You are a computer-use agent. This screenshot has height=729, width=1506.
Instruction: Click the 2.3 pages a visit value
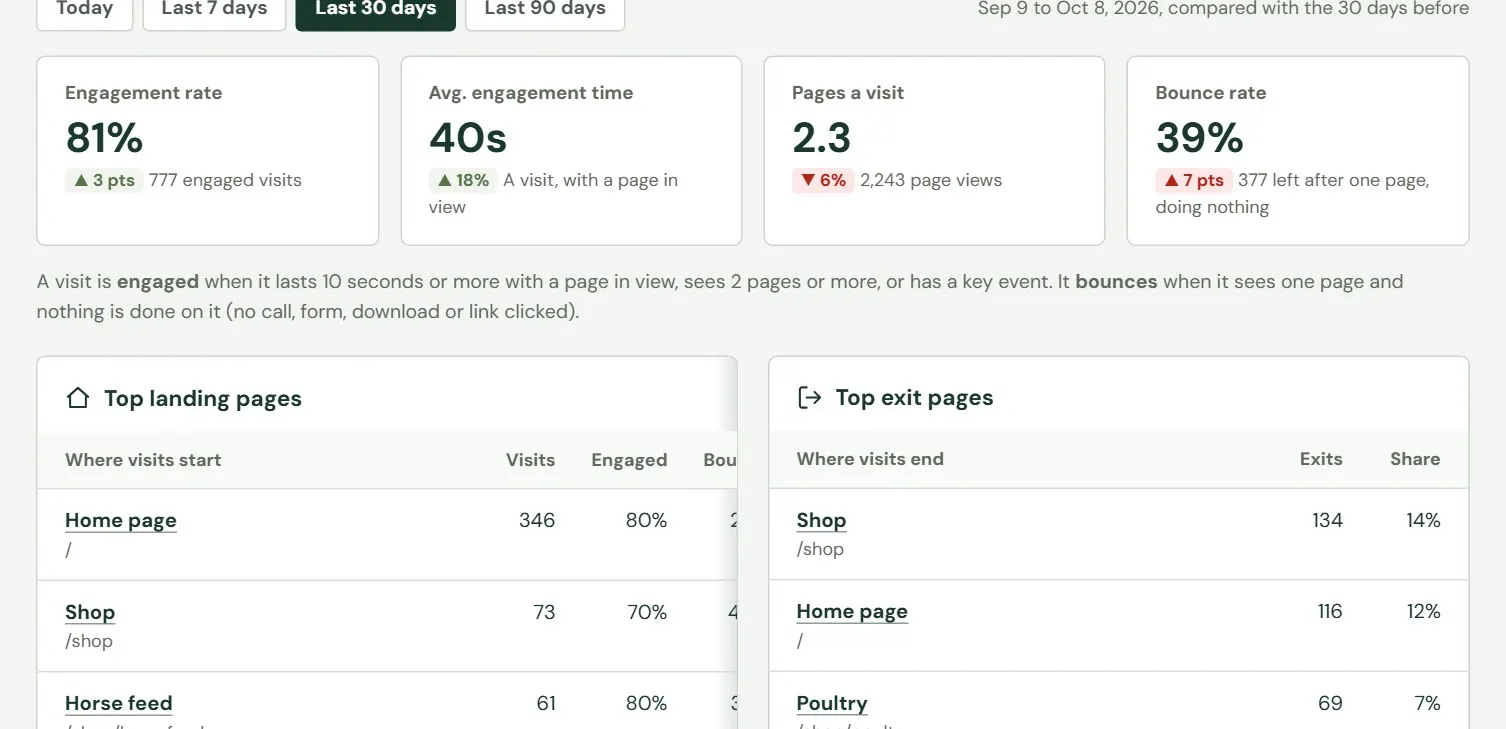822,138
